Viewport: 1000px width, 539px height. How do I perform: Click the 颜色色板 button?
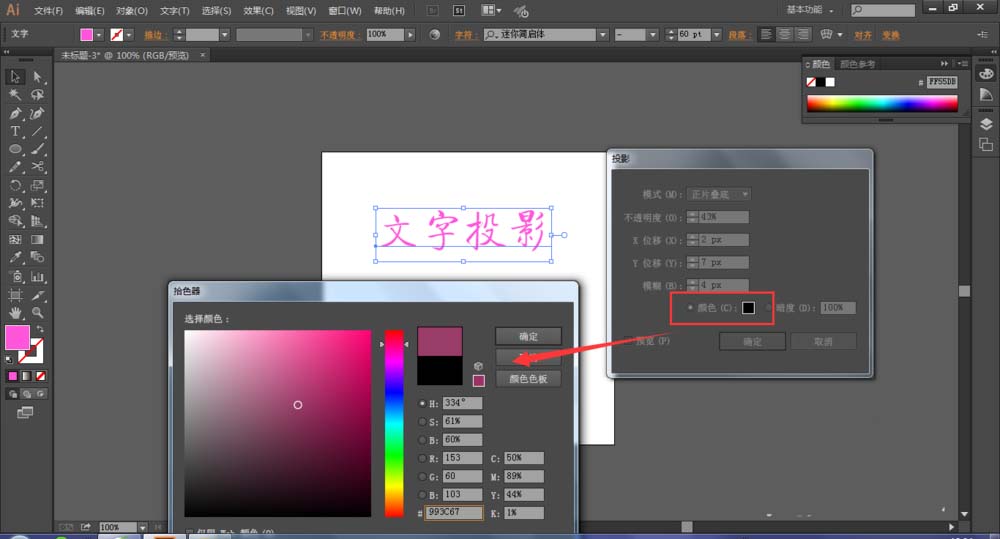(x=528, y=379)
